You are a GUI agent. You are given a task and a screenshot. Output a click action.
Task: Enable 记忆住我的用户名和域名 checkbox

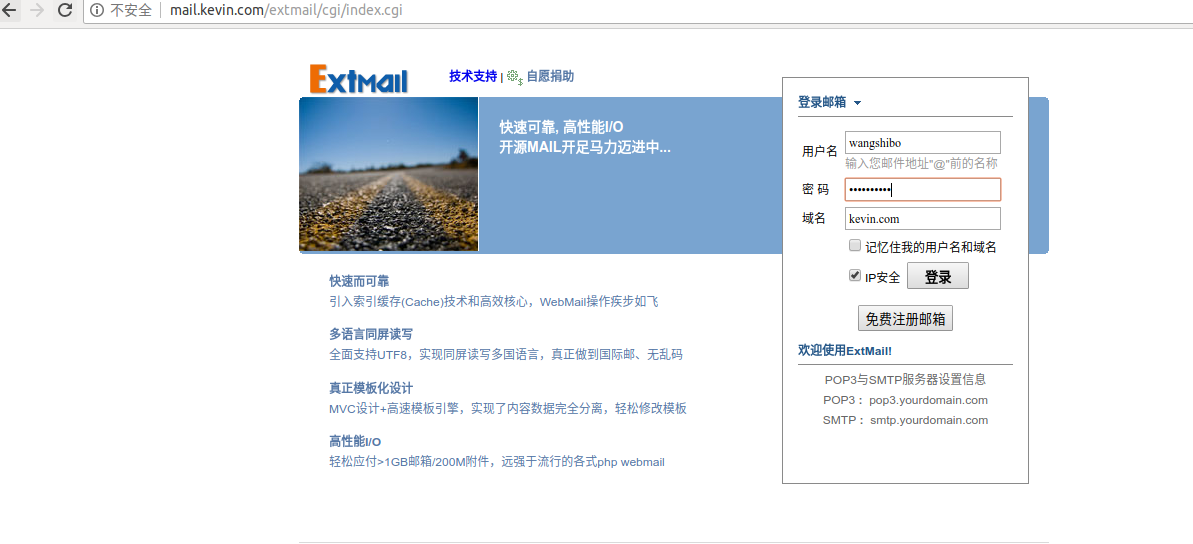(855, 246)
